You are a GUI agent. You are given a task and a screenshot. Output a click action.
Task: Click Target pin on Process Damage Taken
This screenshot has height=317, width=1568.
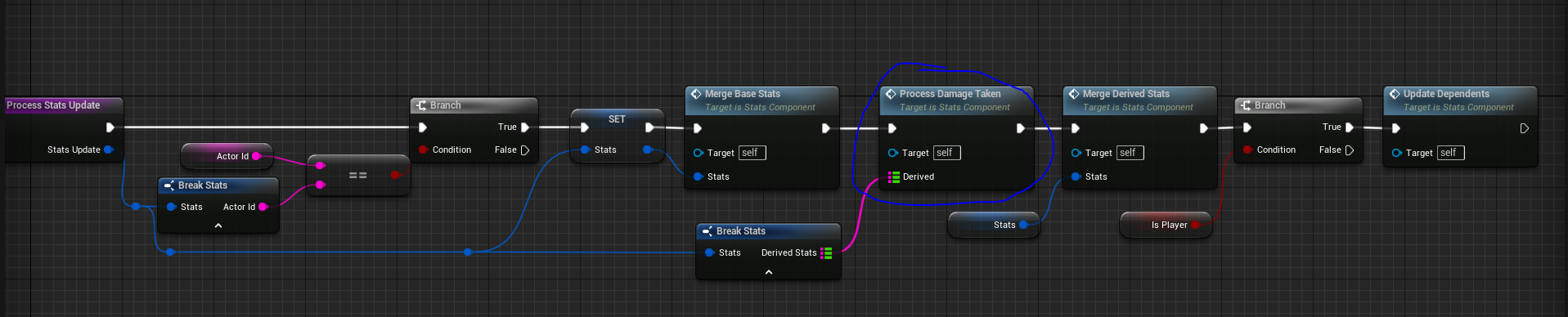(892, 153)
